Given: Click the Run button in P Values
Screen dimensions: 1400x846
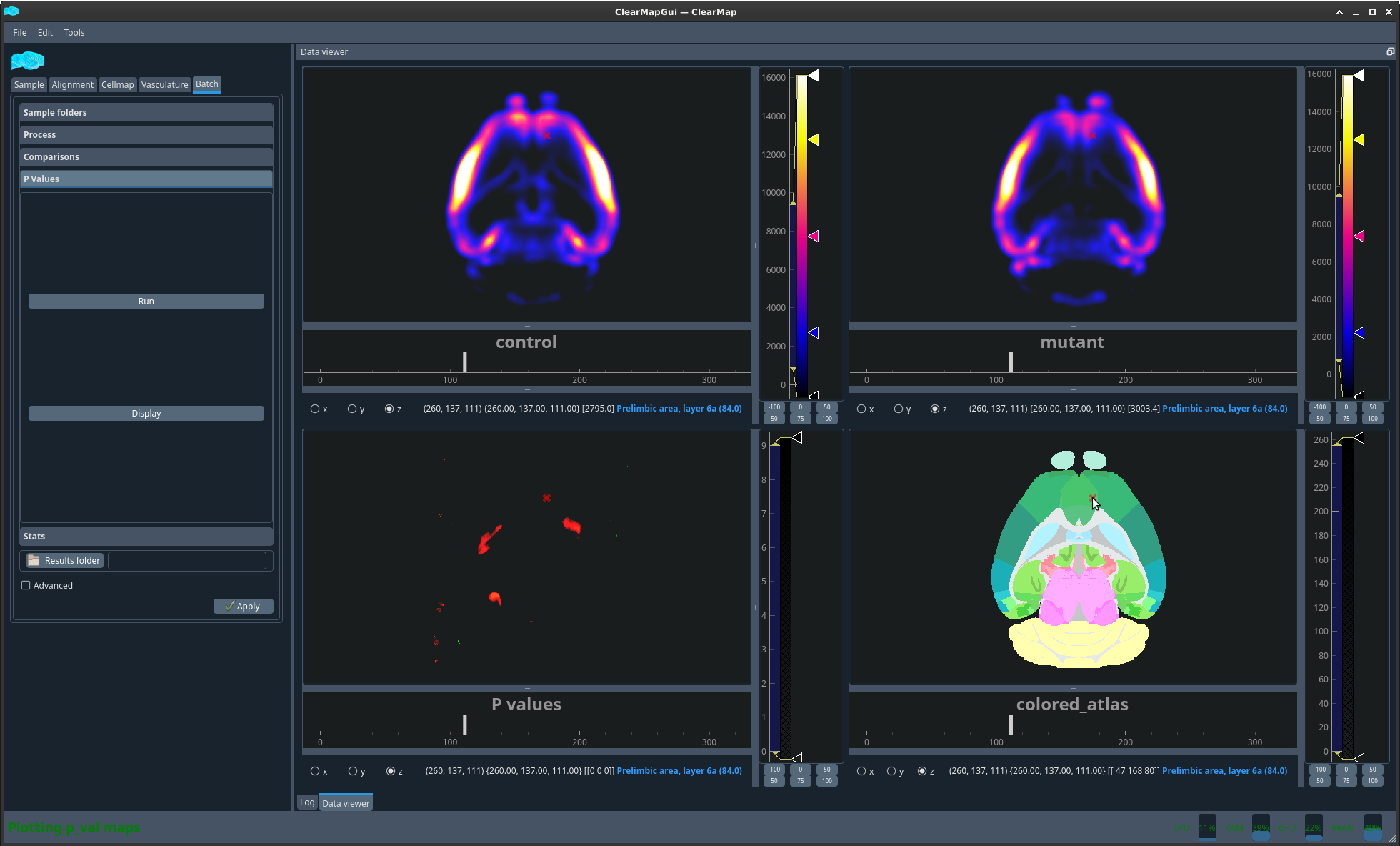Looking at the screenshot, I should click(x=146, y=301).
